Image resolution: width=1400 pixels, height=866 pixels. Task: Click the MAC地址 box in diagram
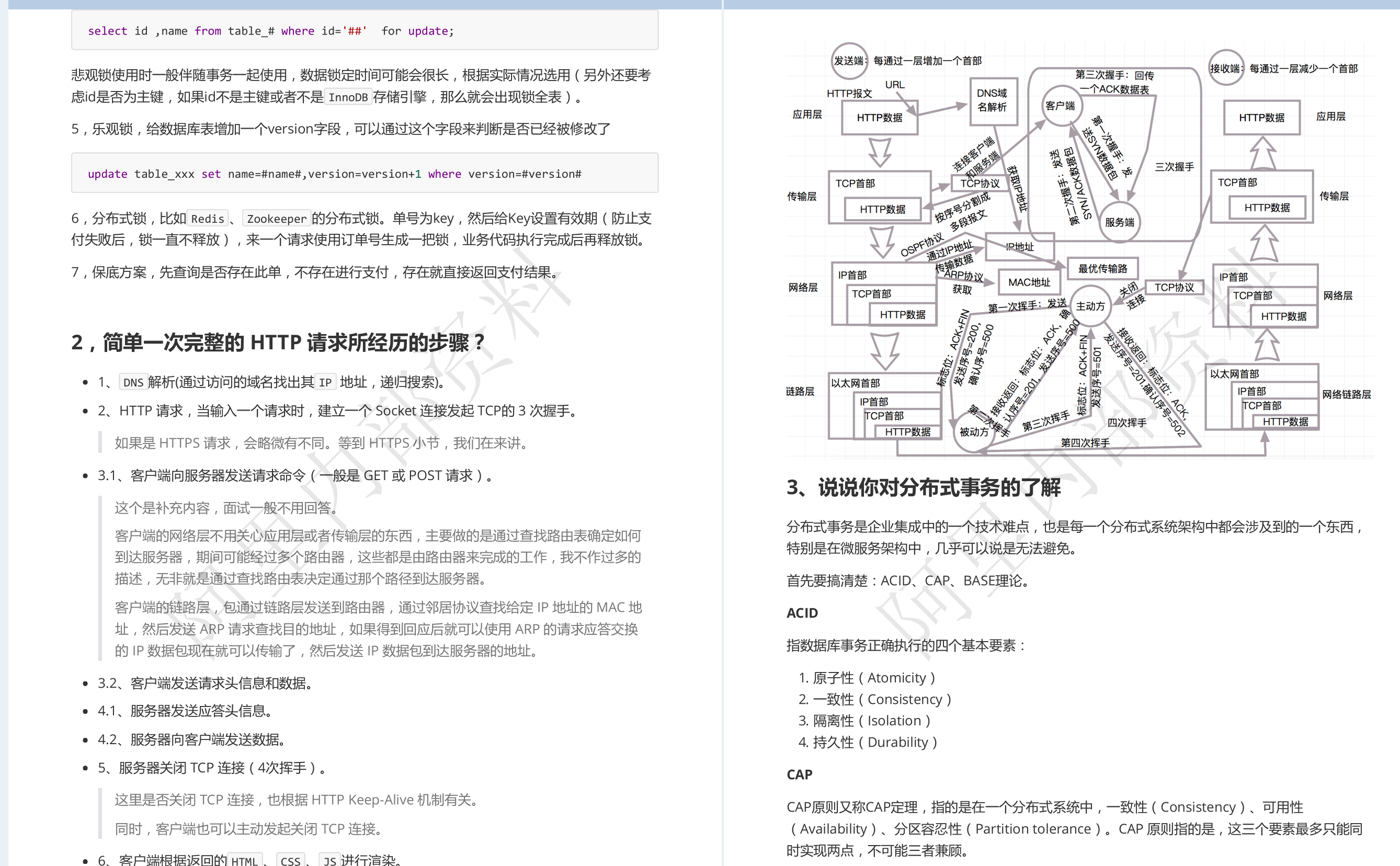pyautogui.click(x=1029, y=282)
